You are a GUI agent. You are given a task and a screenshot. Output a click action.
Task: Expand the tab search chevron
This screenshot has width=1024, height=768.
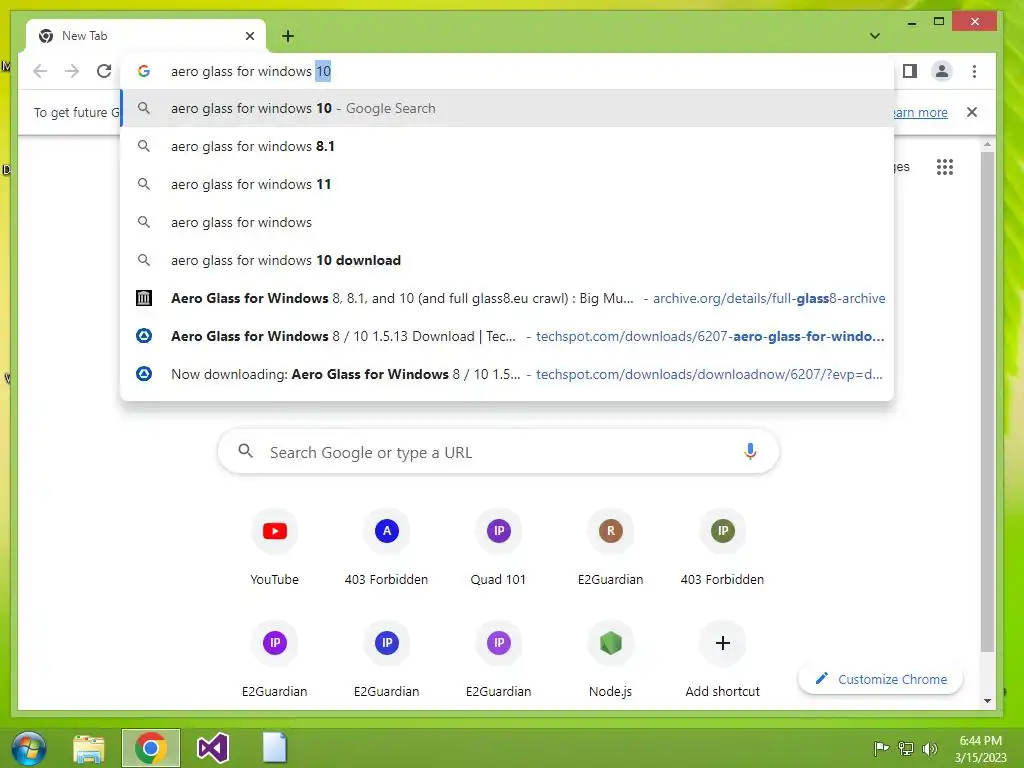click(x=875, y=36)
